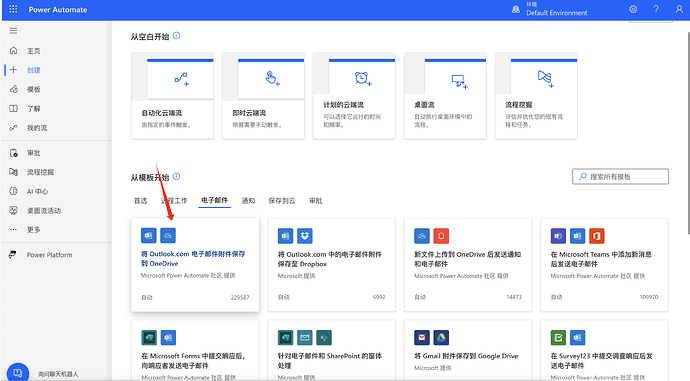
Task: Open SharePoint 窗体处理 email template
Action: 331,351
